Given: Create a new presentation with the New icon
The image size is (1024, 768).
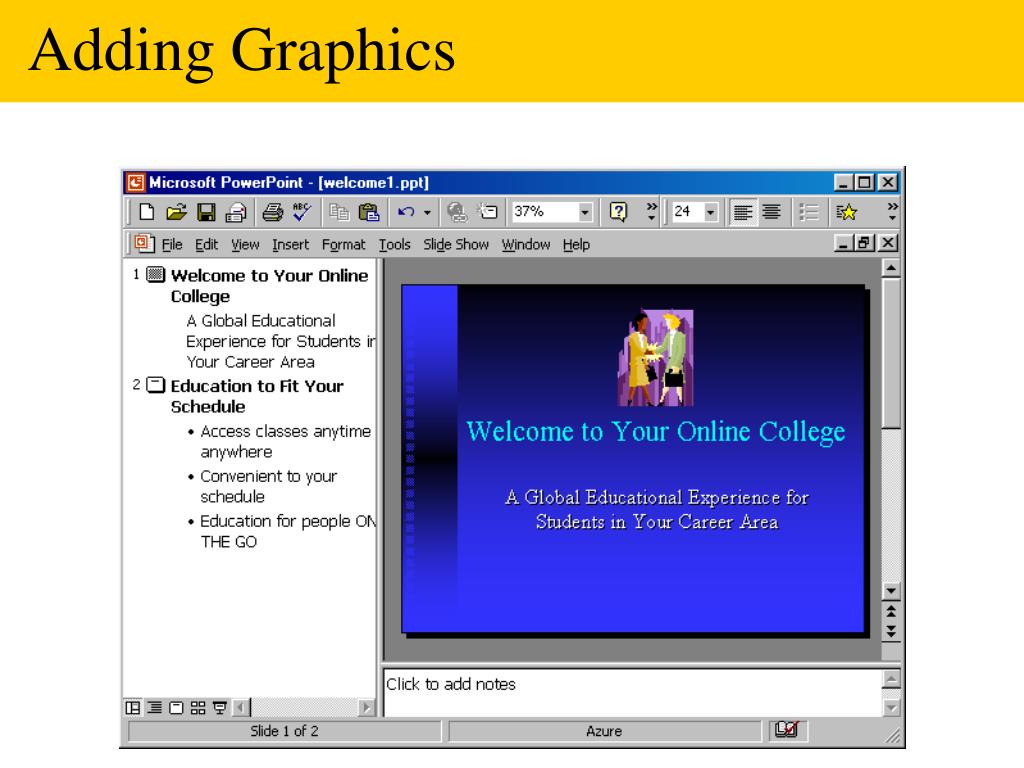Looking at the screenshot, I should [147, 212].
